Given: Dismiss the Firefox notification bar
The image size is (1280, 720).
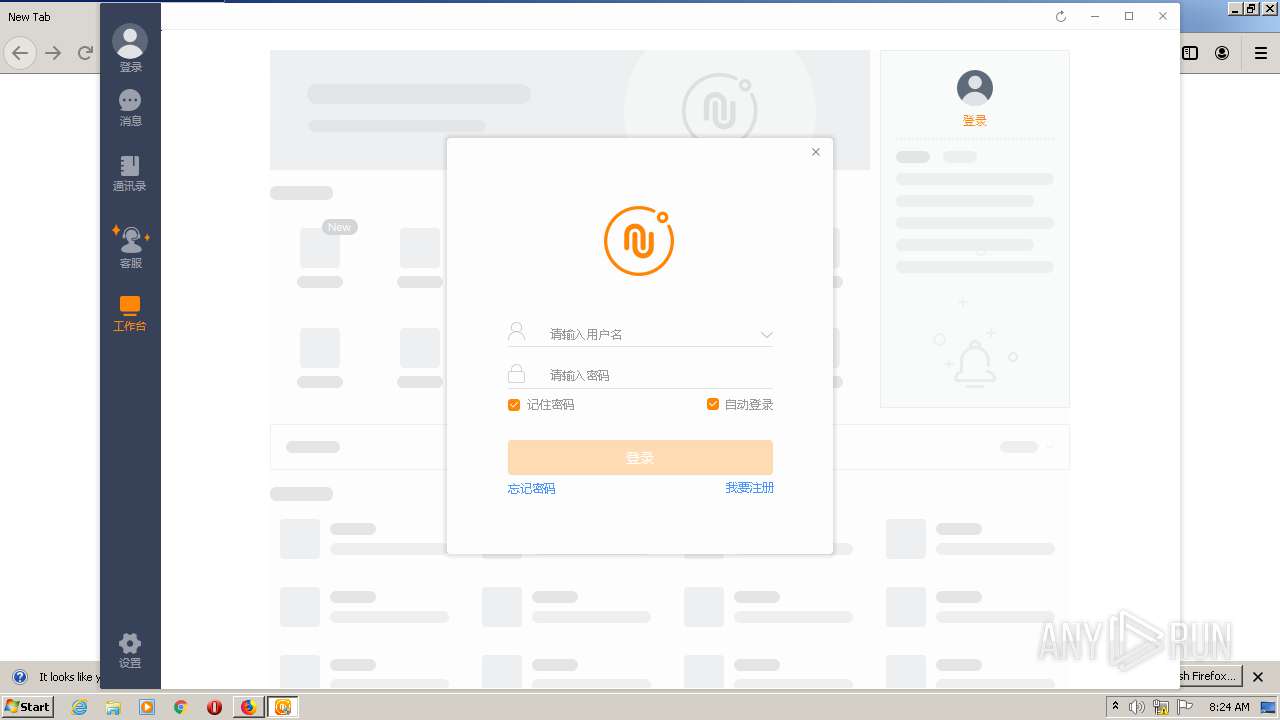Looking at the screenshot, I should [x=1258, y=677].
